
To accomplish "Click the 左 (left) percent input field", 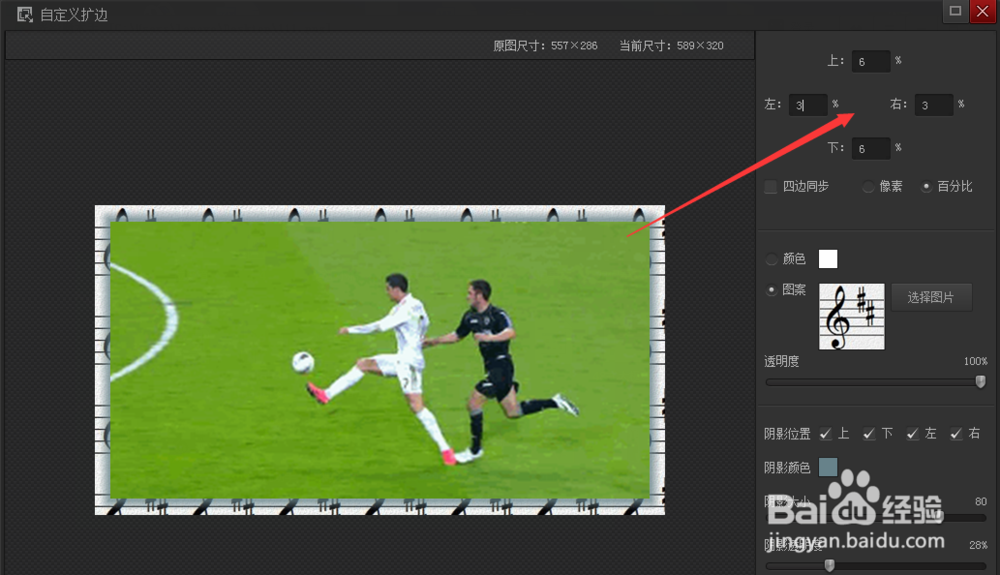I will [808, 105].
